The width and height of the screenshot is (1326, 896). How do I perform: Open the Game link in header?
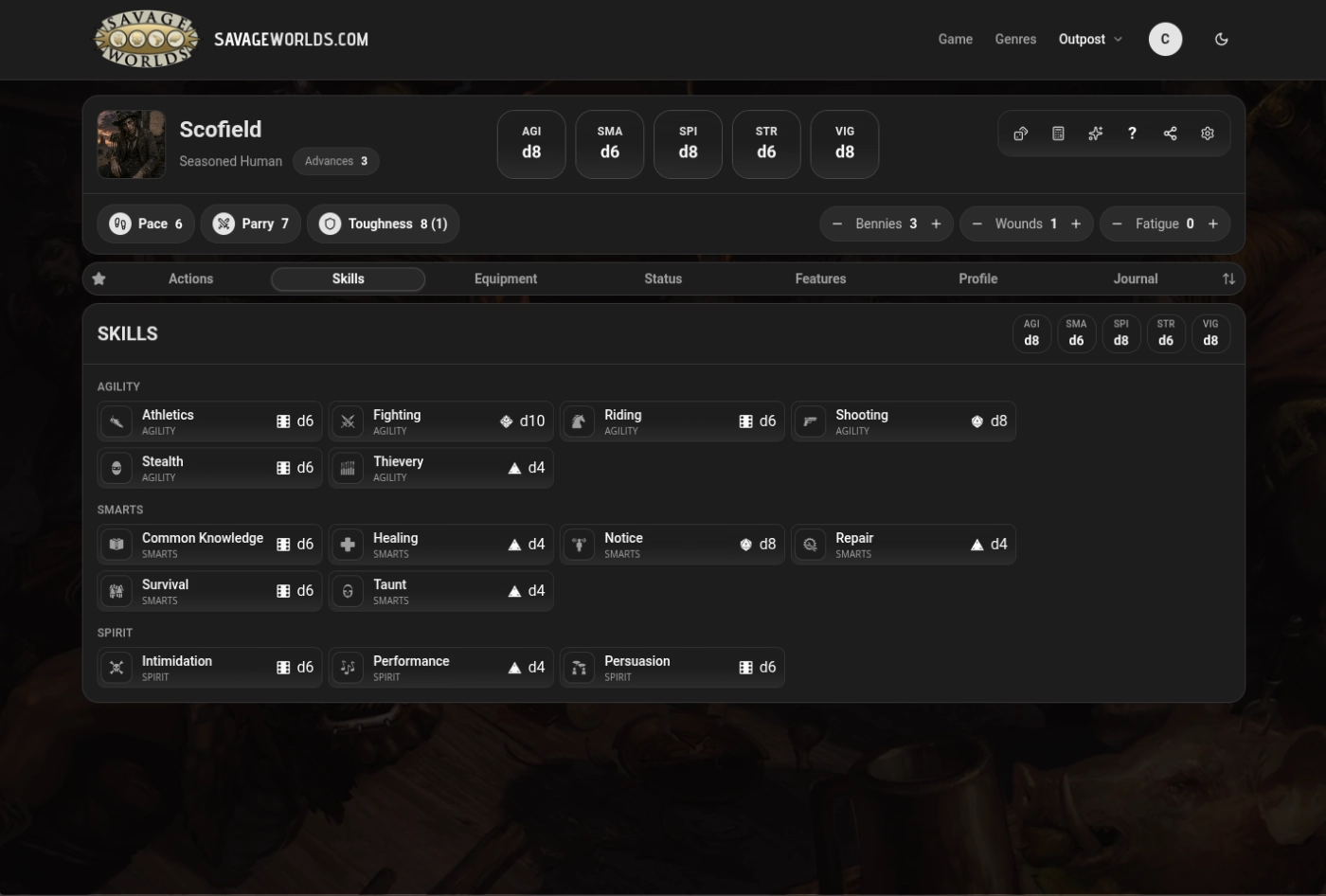pos(955,39)
